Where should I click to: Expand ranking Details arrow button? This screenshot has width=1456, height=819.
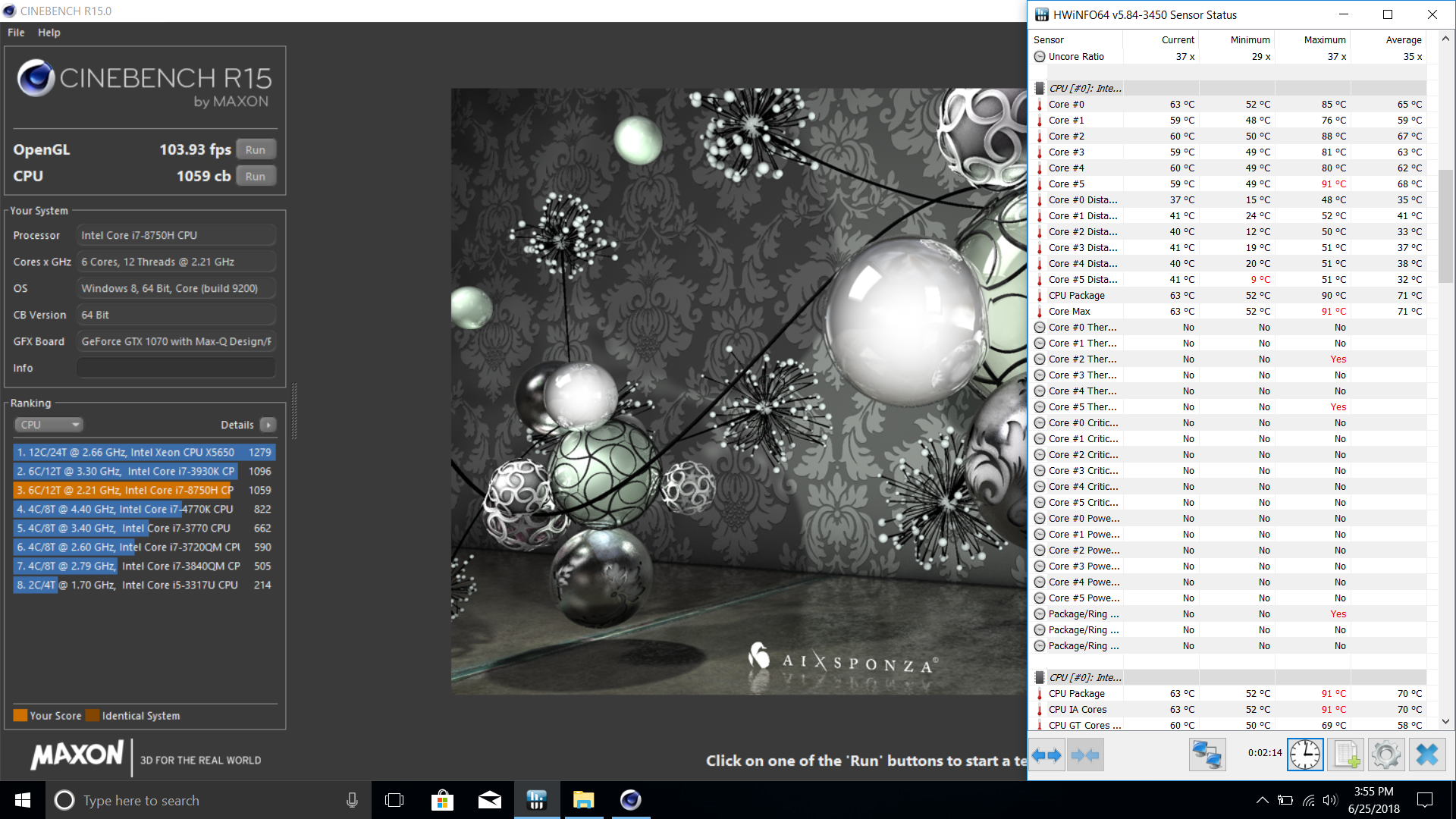point(268,425)
